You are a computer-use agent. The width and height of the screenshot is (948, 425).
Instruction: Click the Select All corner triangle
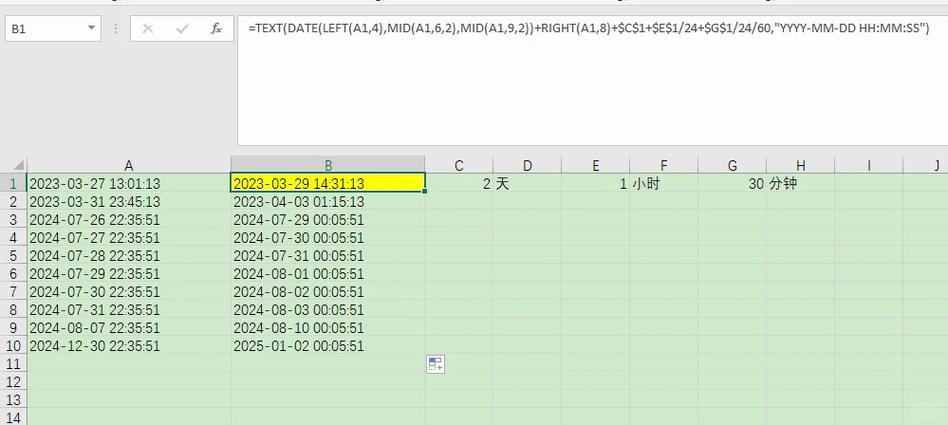[x=14, y=165]
